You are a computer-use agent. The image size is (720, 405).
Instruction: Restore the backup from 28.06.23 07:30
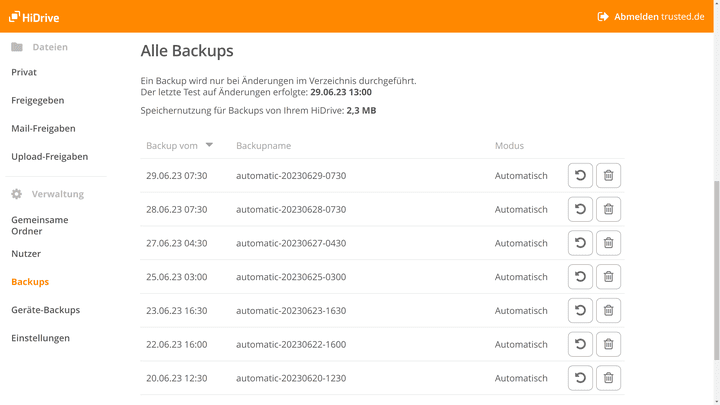pos(580,209)
